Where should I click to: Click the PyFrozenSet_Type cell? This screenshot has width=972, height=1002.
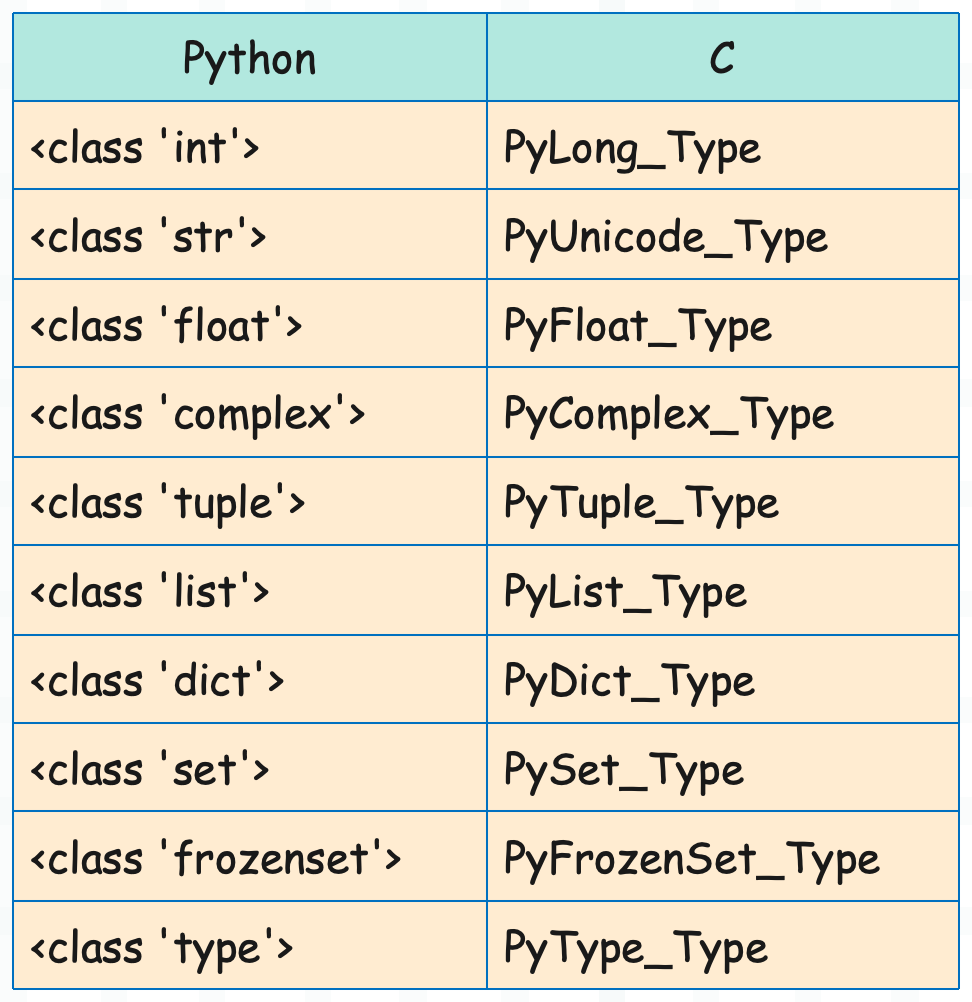tap(723, 856)
